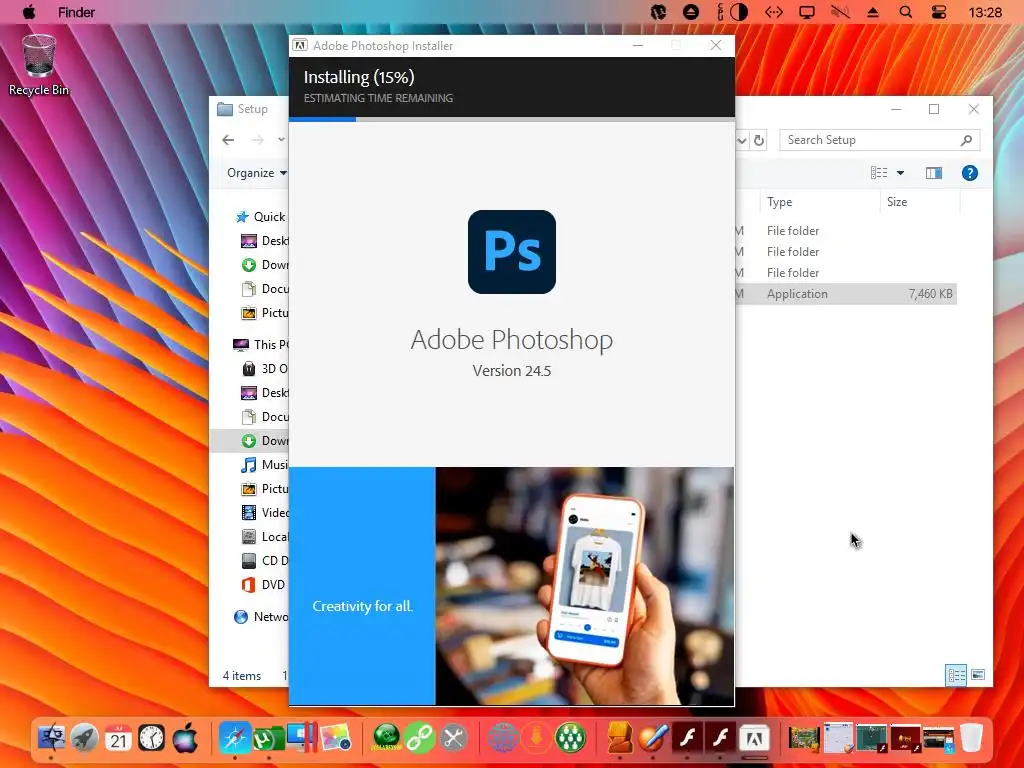Click the first File folder row type cell

click(793, 231)
